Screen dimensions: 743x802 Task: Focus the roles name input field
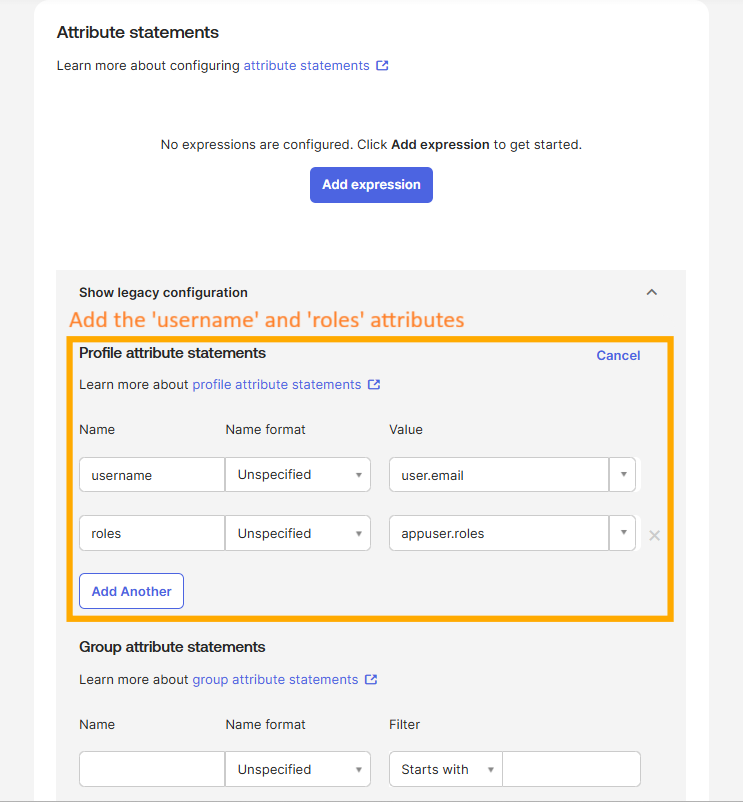[152, 533]
